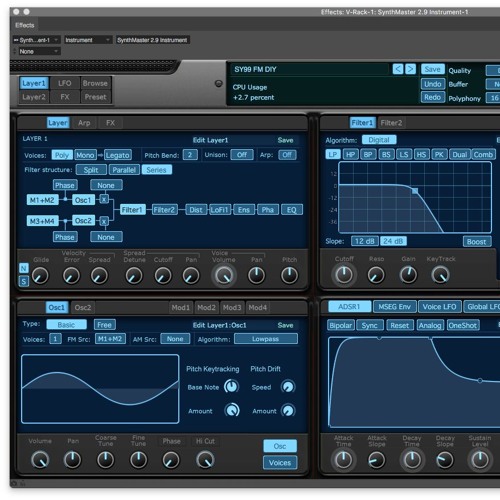Select the Filter2 routing block

[164, 210]
